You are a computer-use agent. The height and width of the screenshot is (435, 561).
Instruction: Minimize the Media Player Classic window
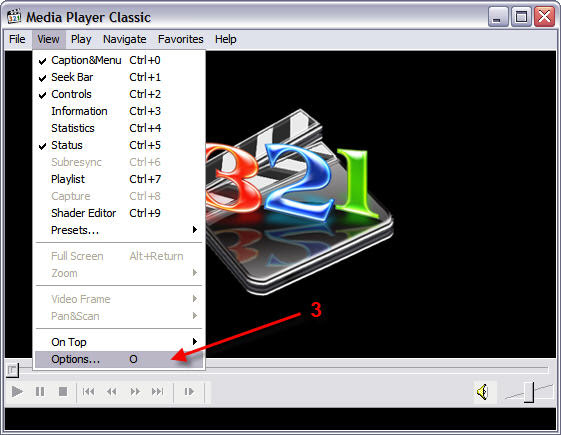point(498,16)
